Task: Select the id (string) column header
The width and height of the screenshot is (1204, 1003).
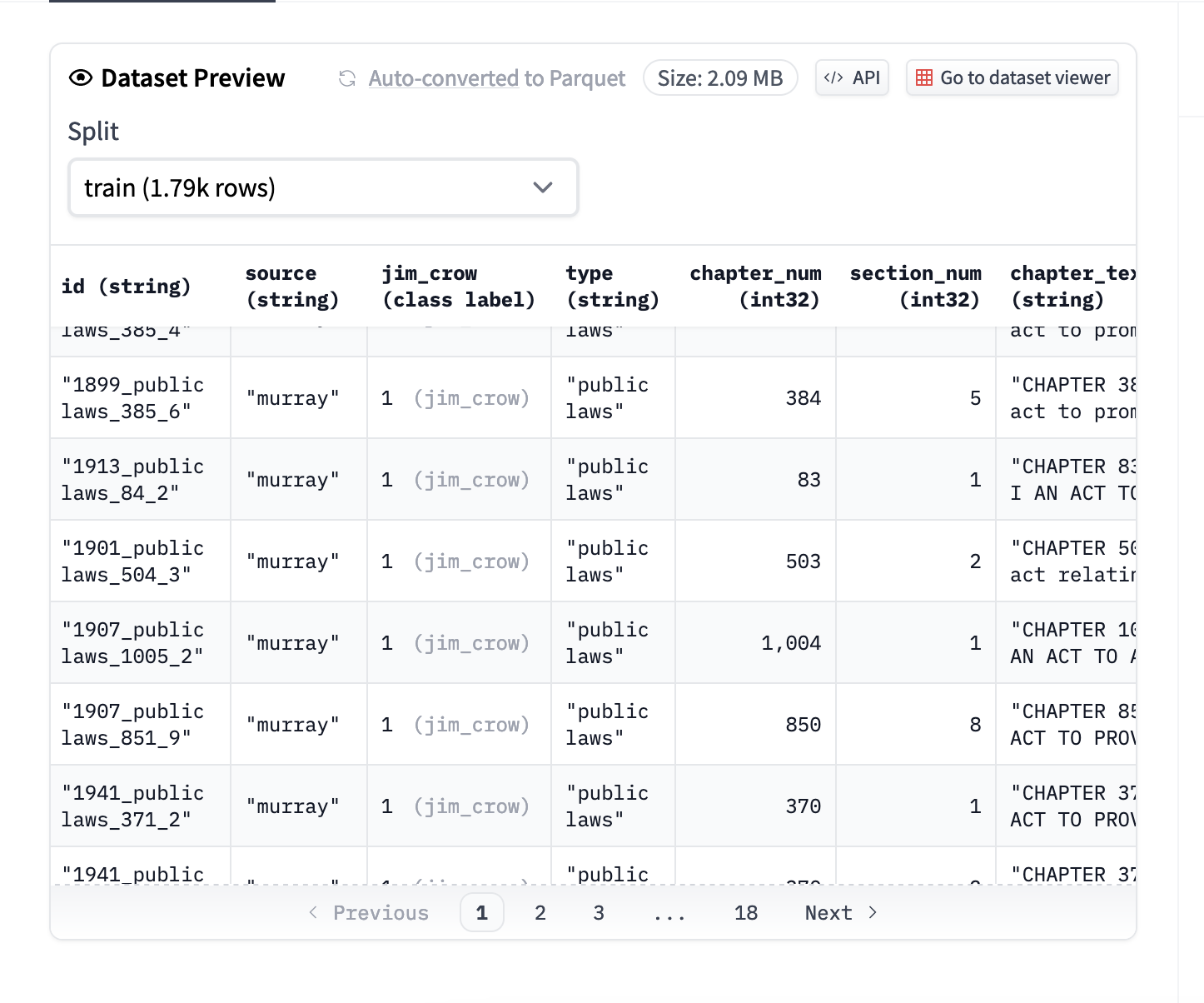Action: pyautogui.click(x=126, y=287)
